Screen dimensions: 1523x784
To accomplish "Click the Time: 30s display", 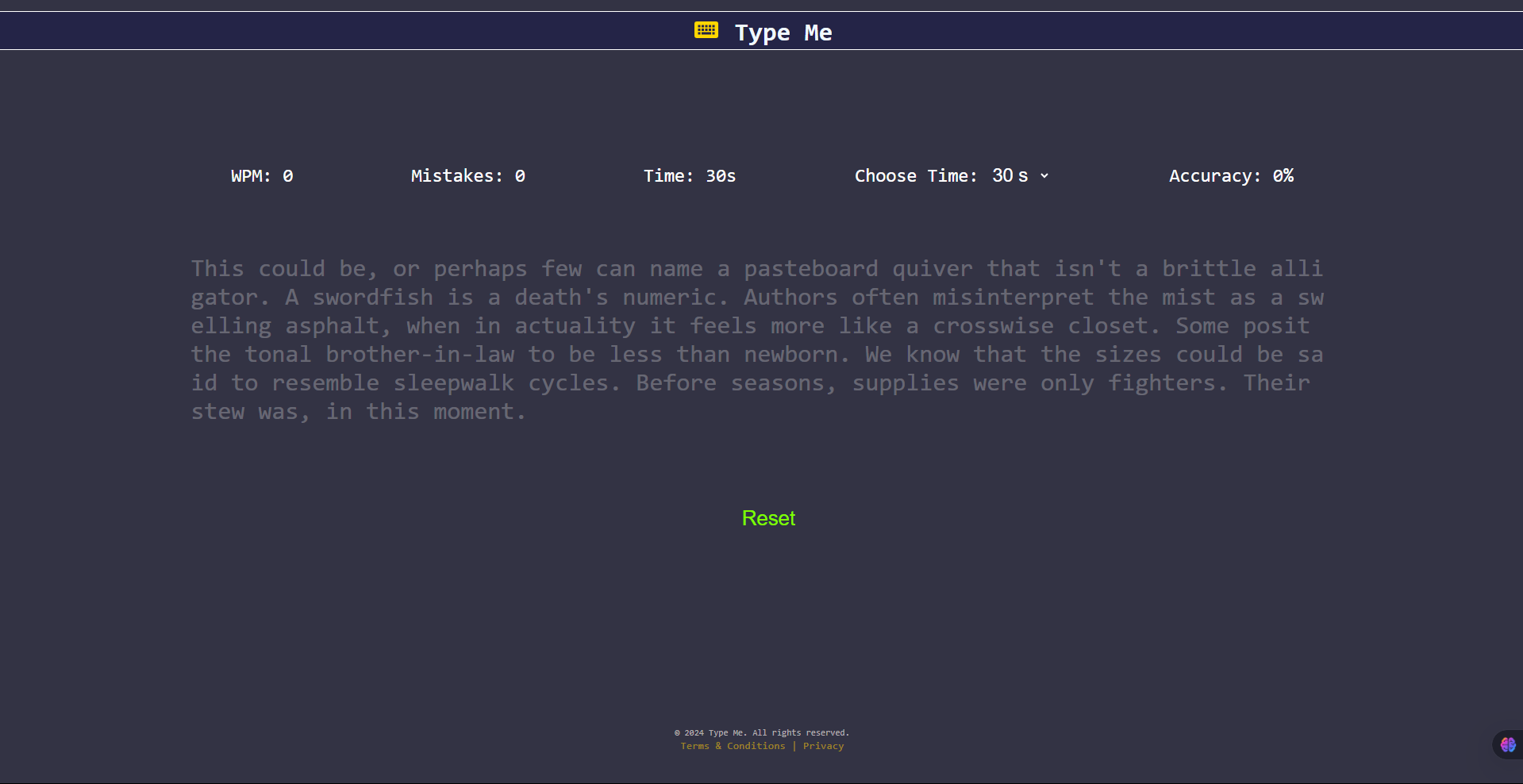I will tap(690, 176).
